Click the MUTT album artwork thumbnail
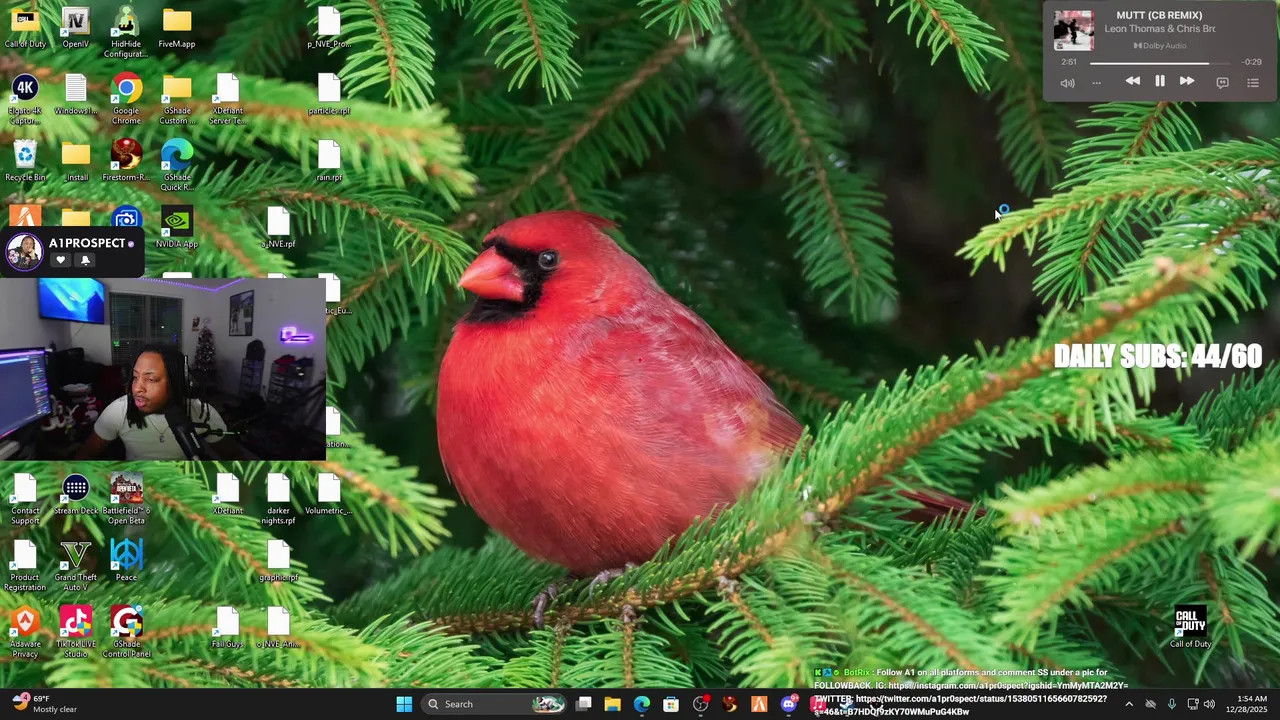This screenshot has height=720, width=1280. tap(1073, 30)
